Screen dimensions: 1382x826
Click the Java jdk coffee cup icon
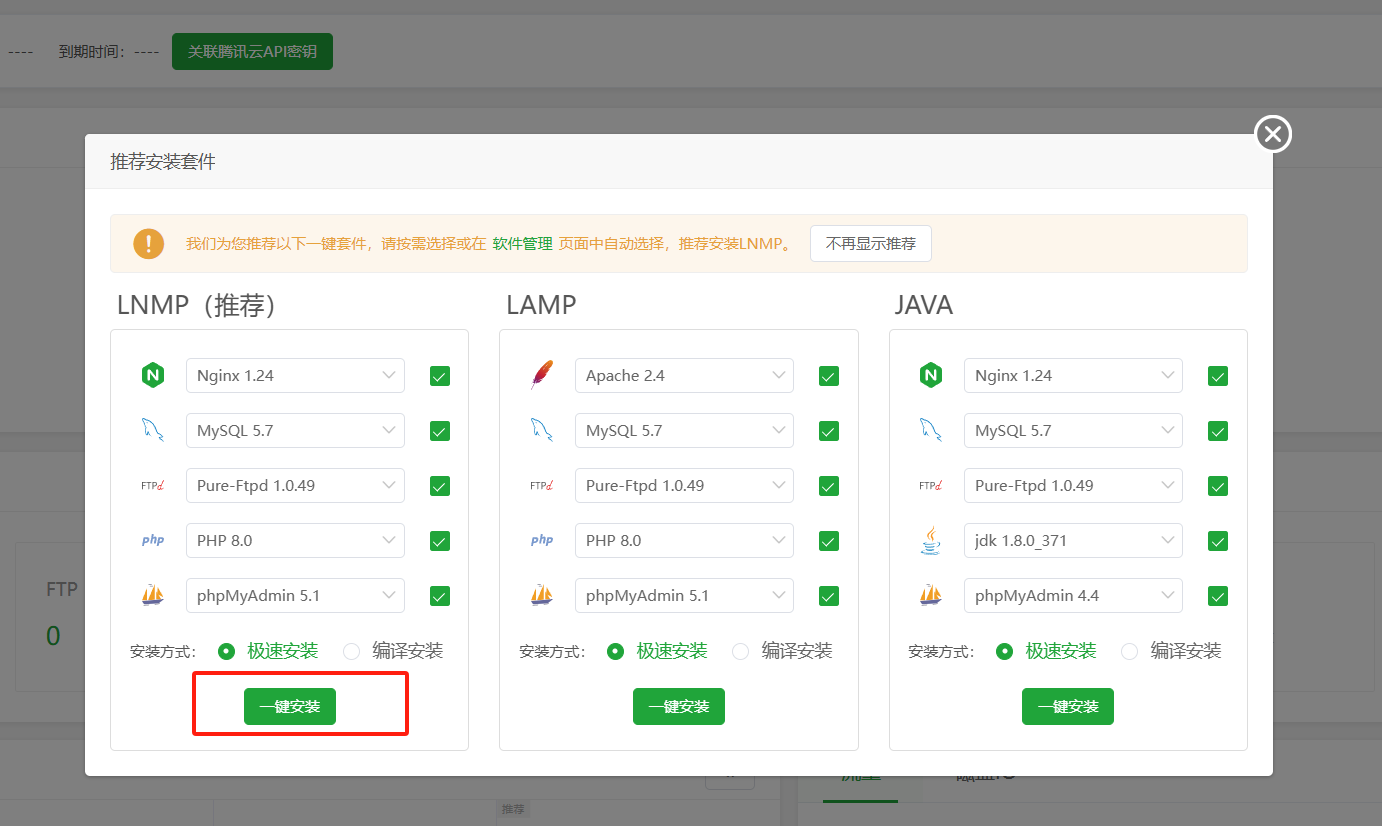pos(931,541)
